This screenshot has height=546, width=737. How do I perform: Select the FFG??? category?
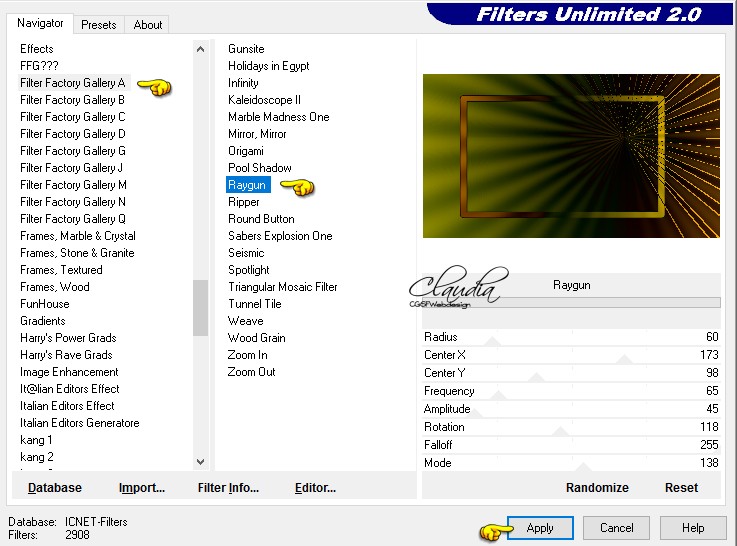coord(39,66)
